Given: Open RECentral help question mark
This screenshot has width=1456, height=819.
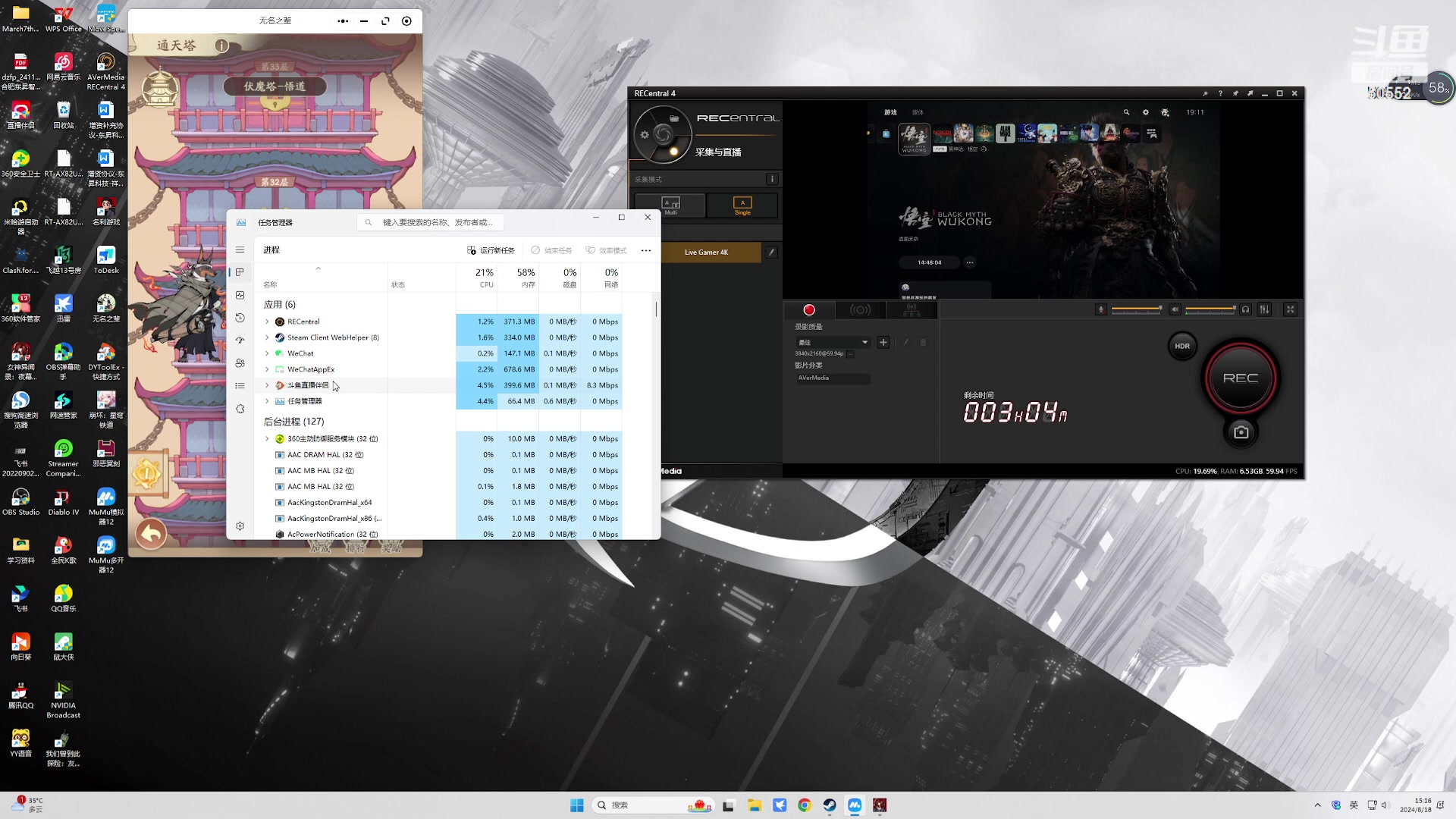Looking at the screenshot, I should click(x=1220, y=93).
